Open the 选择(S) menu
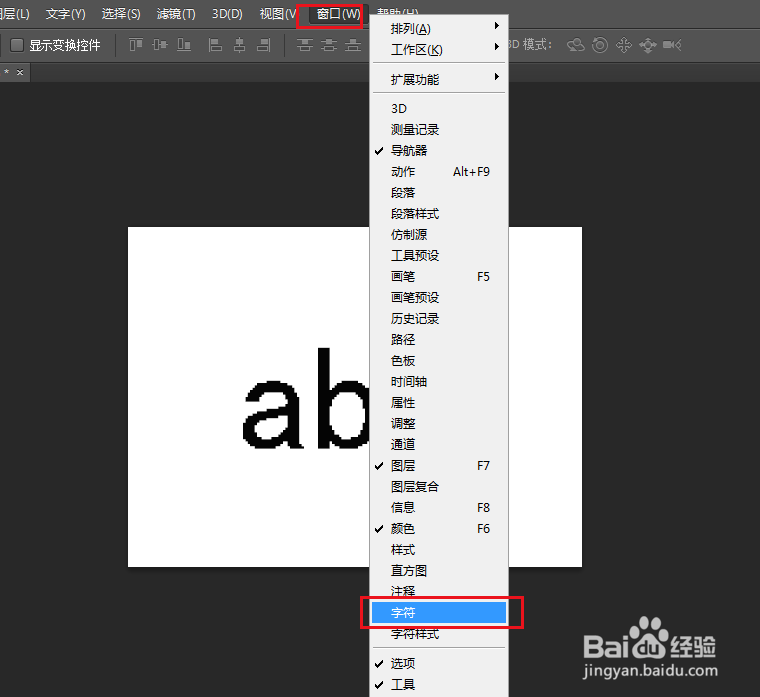The image size is (760, 697). point(121,14)
